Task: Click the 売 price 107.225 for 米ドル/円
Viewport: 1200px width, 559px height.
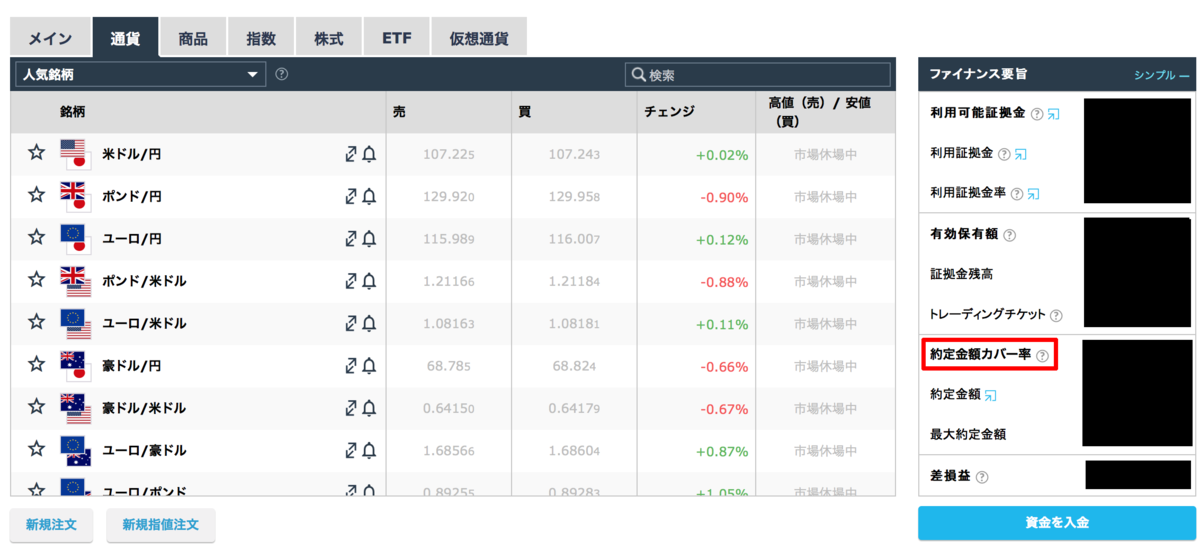Action: 449,154
